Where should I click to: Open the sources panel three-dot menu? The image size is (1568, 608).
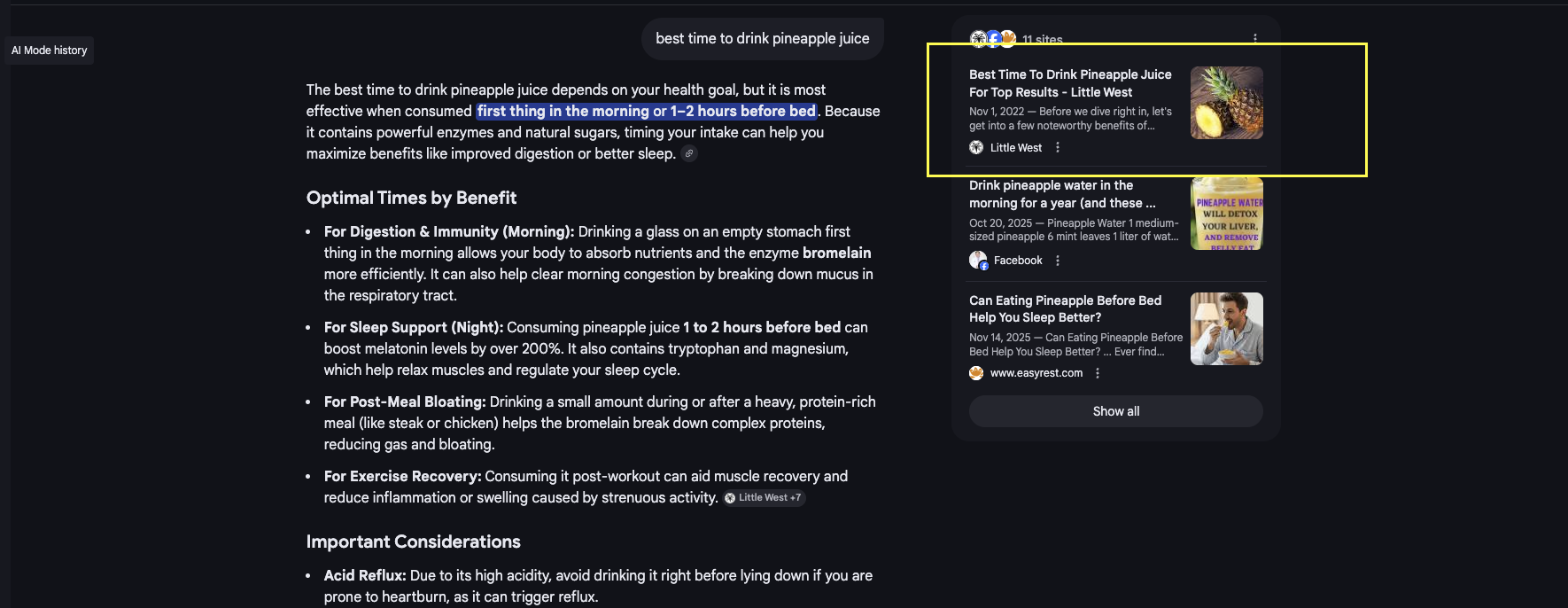click(1254, 38)
